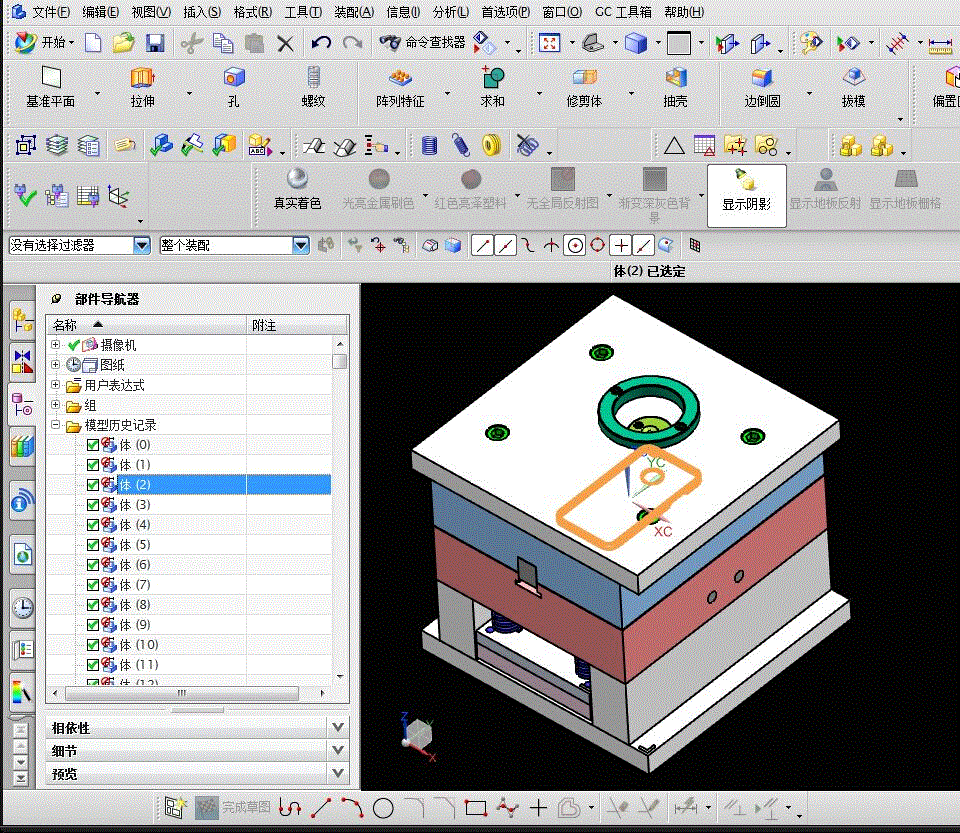Open the 编辑(E) menu

(x=100, y=12)
